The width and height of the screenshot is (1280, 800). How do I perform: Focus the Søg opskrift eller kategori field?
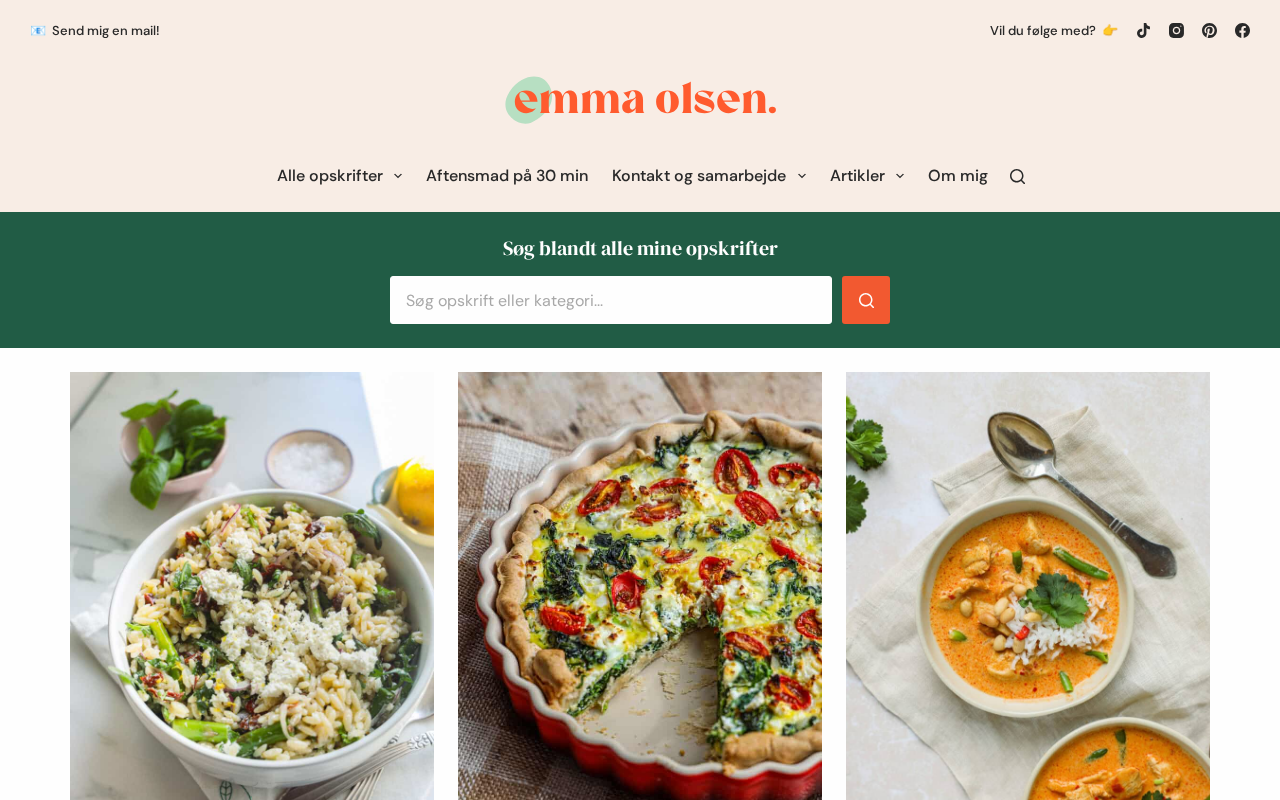pos(611,300)
